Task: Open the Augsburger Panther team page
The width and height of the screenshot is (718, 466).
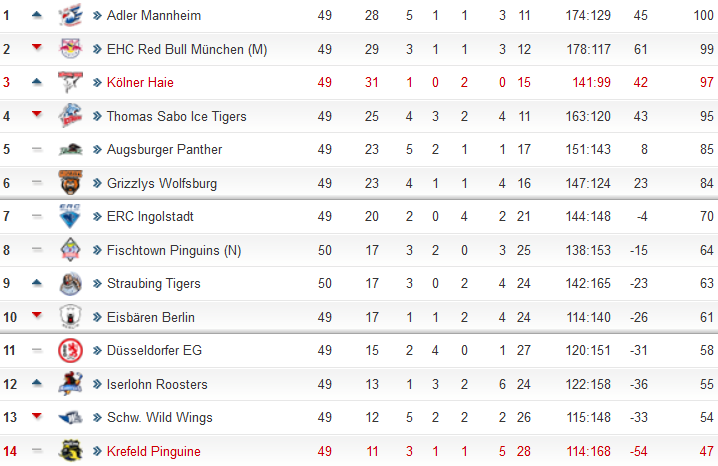Action: [x=164, y=149]
